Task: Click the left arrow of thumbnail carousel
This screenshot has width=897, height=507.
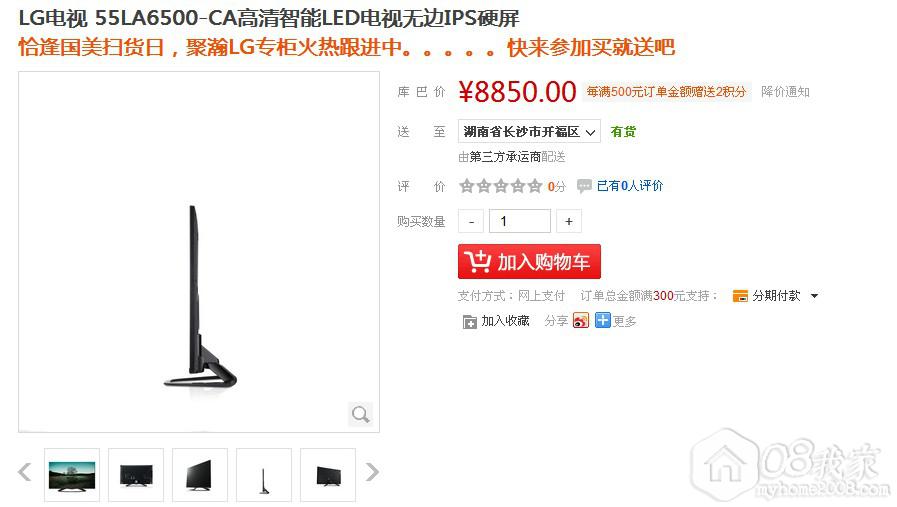Action: tap(25, 472)
